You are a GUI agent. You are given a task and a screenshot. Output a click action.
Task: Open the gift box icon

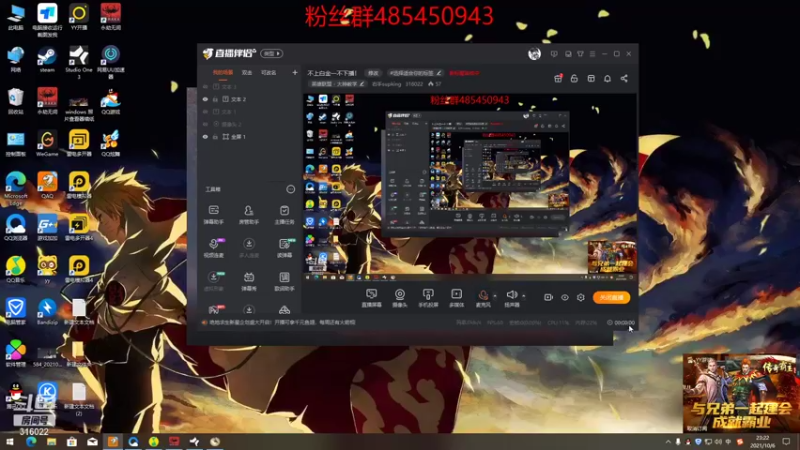click(558, 79)
